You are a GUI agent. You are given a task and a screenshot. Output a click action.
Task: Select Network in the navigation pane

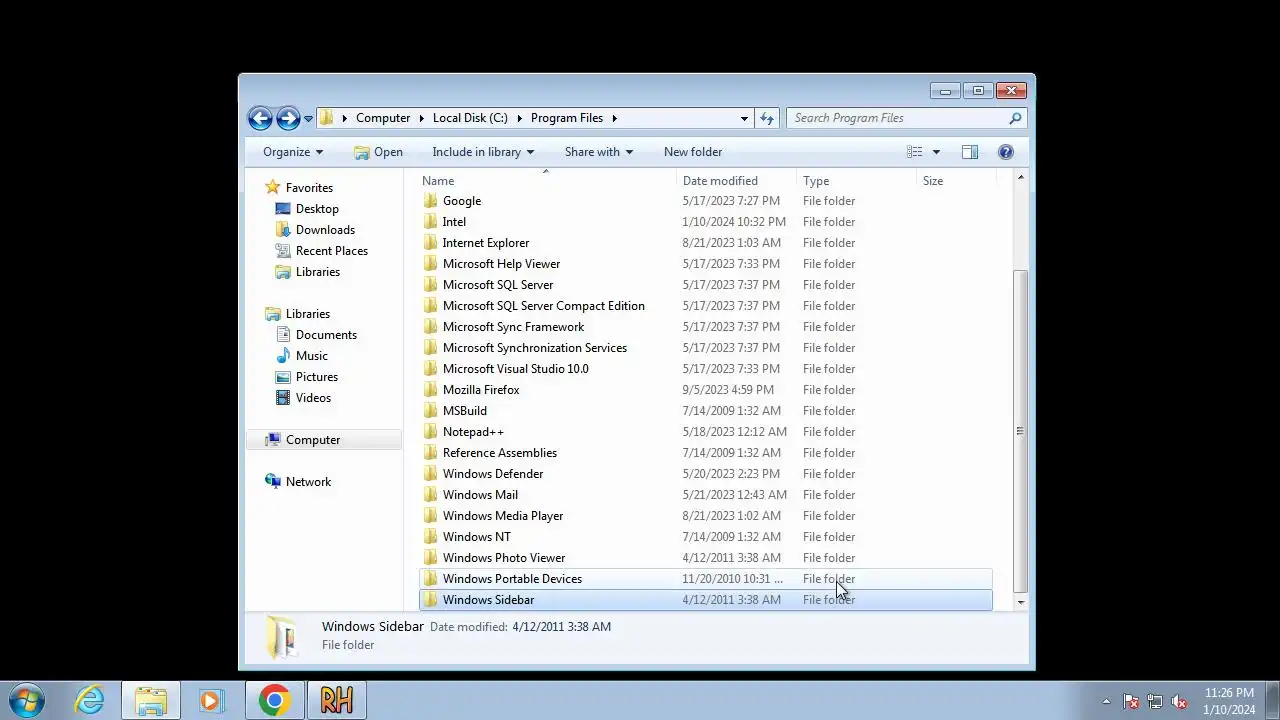coord(308,482)
